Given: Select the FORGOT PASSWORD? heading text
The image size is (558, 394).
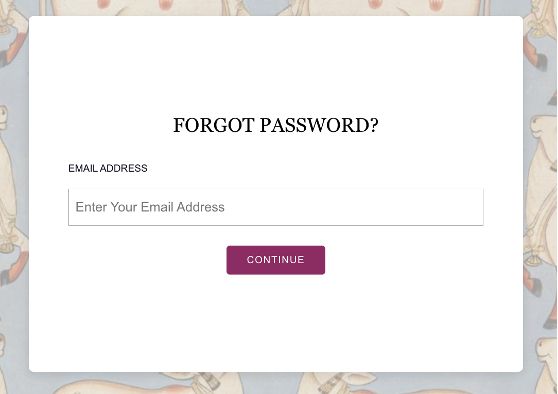Looking at the screenshot, I should point(276,125).
